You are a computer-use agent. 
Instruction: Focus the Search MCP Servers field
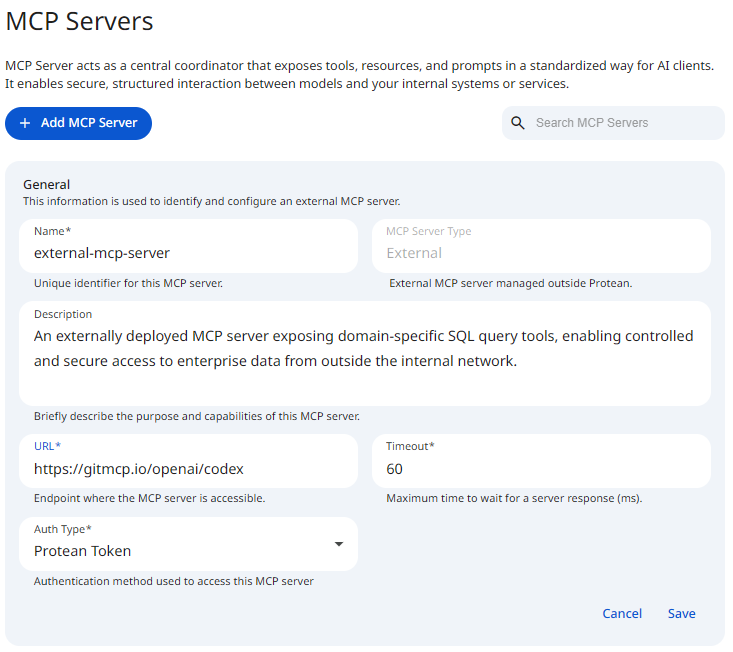coord(620,123)
